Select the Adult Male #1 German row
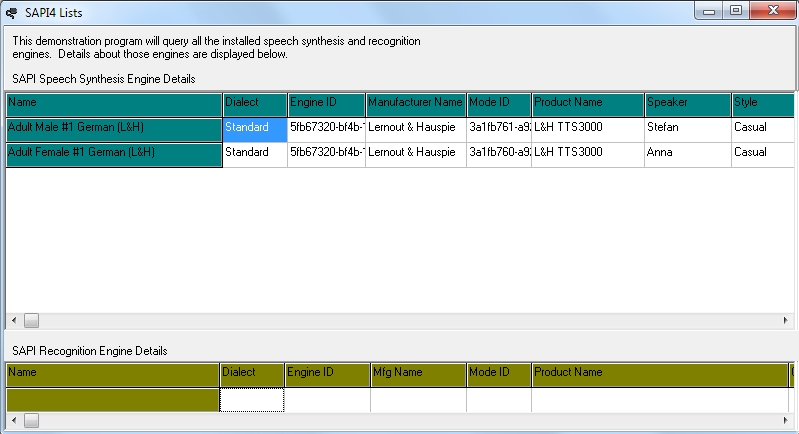The height and width of the screenshot is (434, 799). [x=113, y=128]
